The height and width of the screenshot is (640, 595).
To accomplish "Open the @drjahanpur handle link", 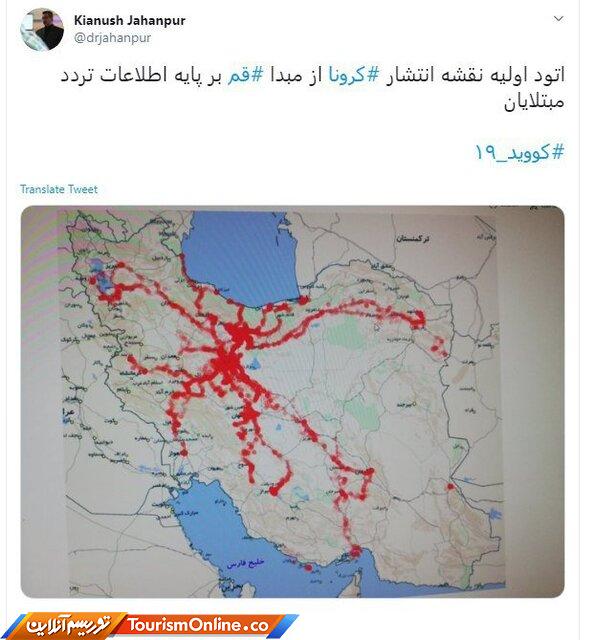I will [113, 38].
